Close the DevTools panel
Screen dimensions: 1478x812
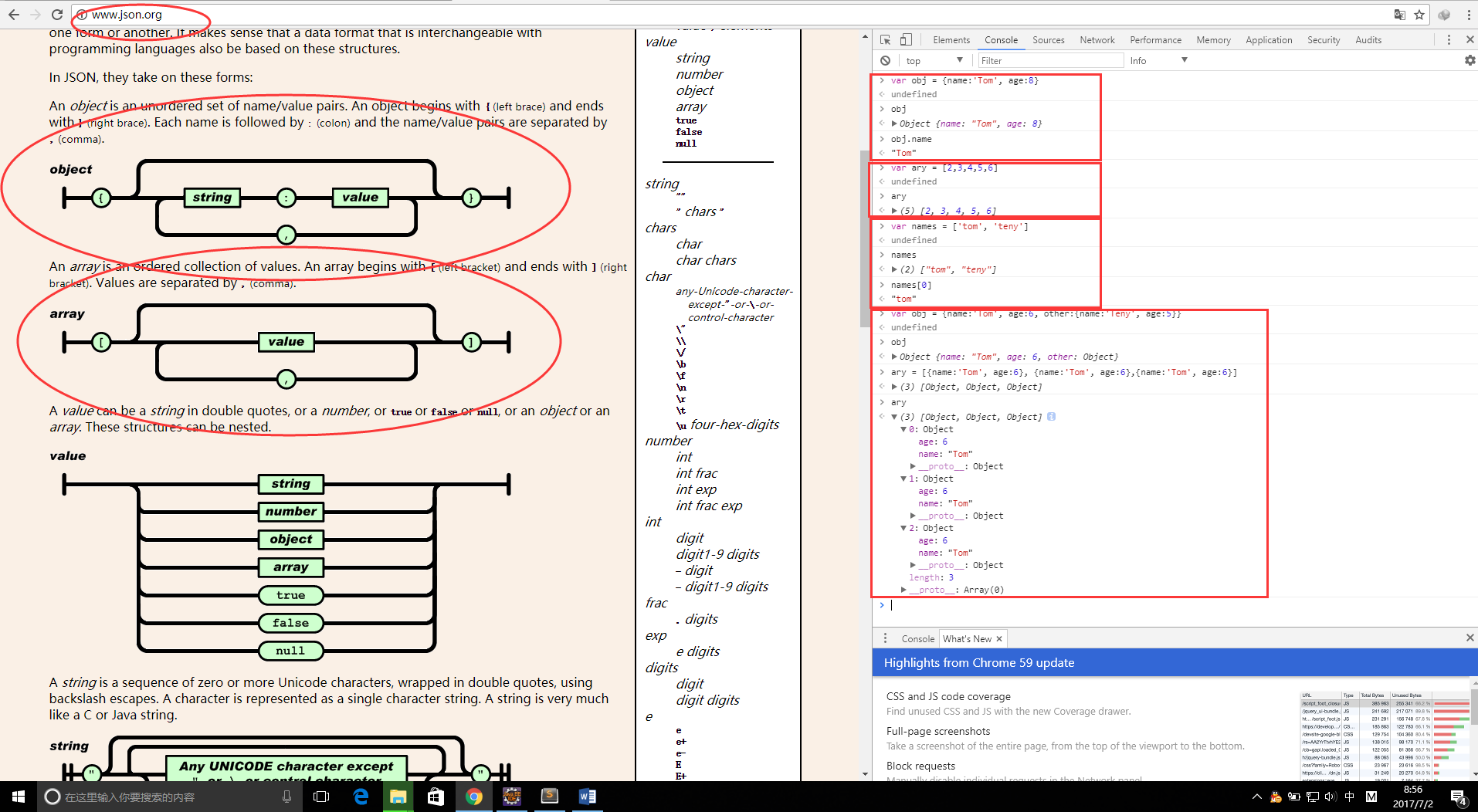click(x=1470, y=39)
